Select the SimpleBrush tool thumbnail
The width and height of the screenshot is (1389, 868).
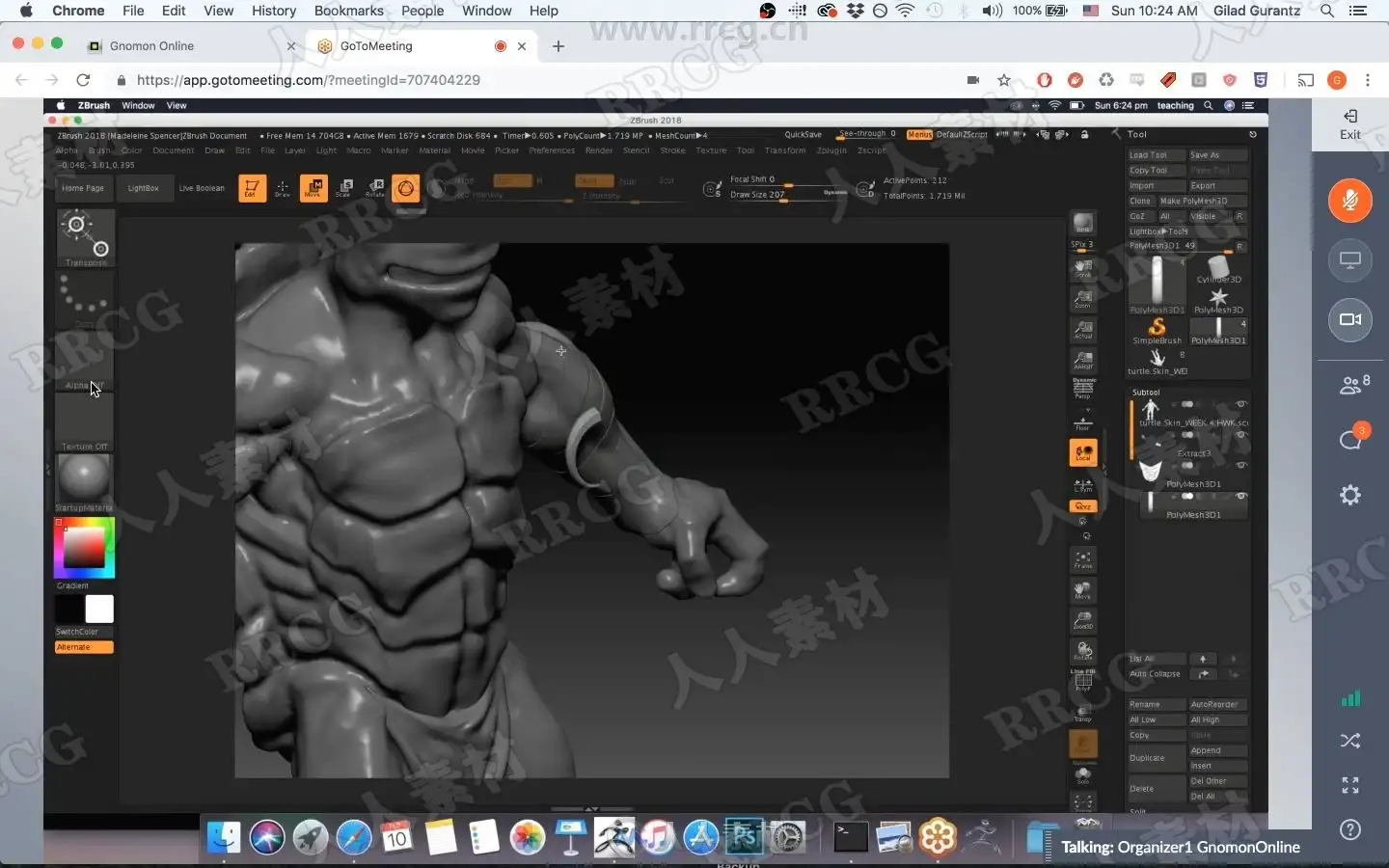(1157, 331)
